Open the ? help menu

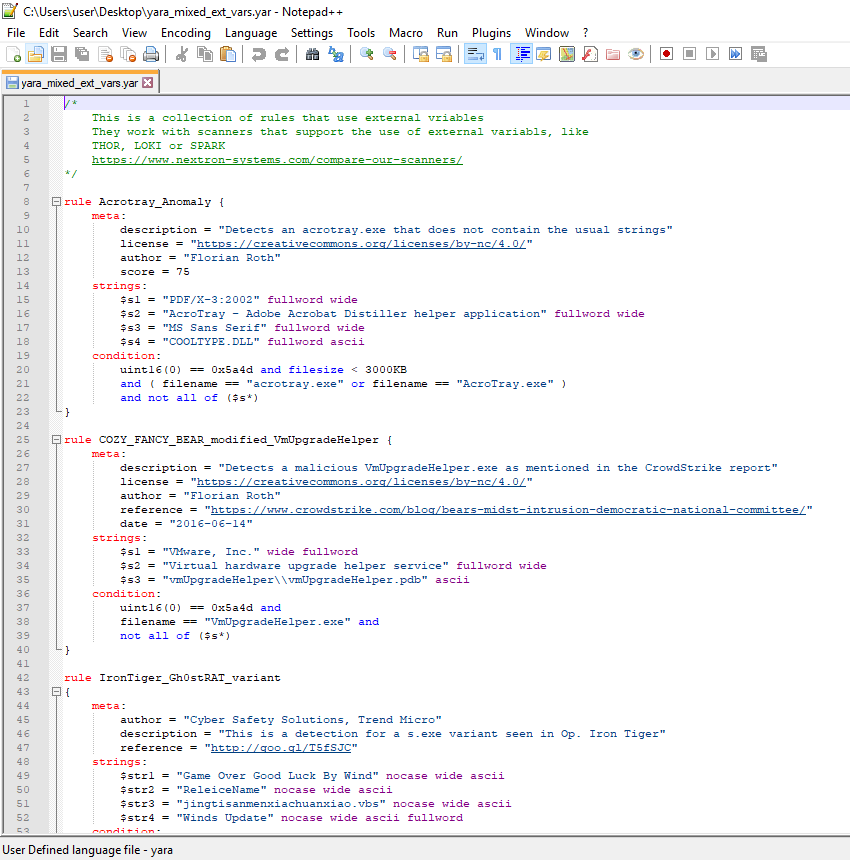(586, 33)
